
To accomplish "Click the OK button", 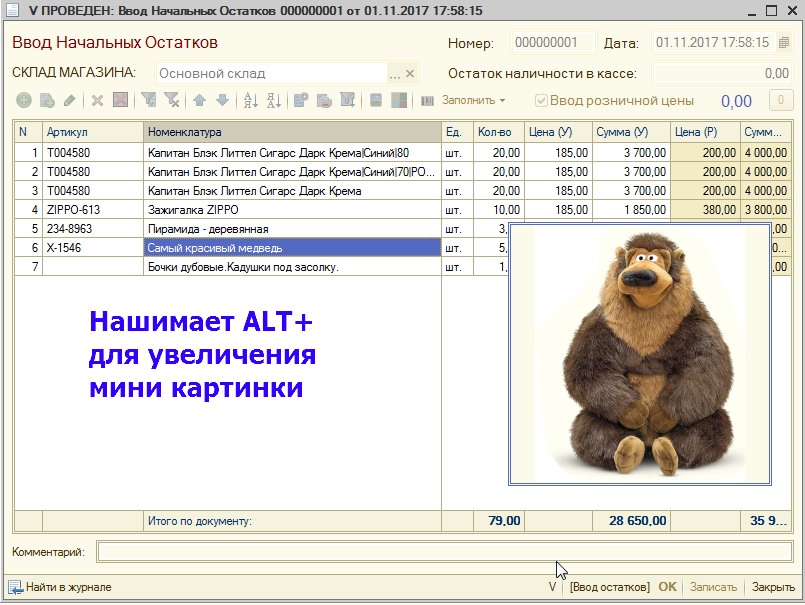I will [667, 587].
